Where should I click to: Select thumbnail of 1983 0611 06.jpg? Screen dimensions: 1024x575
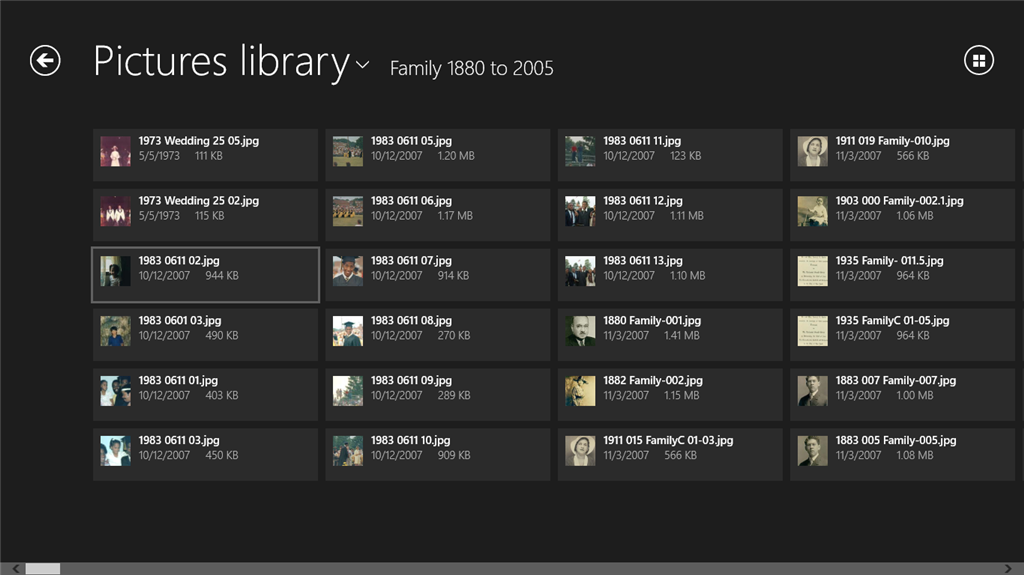coord(347,211)
